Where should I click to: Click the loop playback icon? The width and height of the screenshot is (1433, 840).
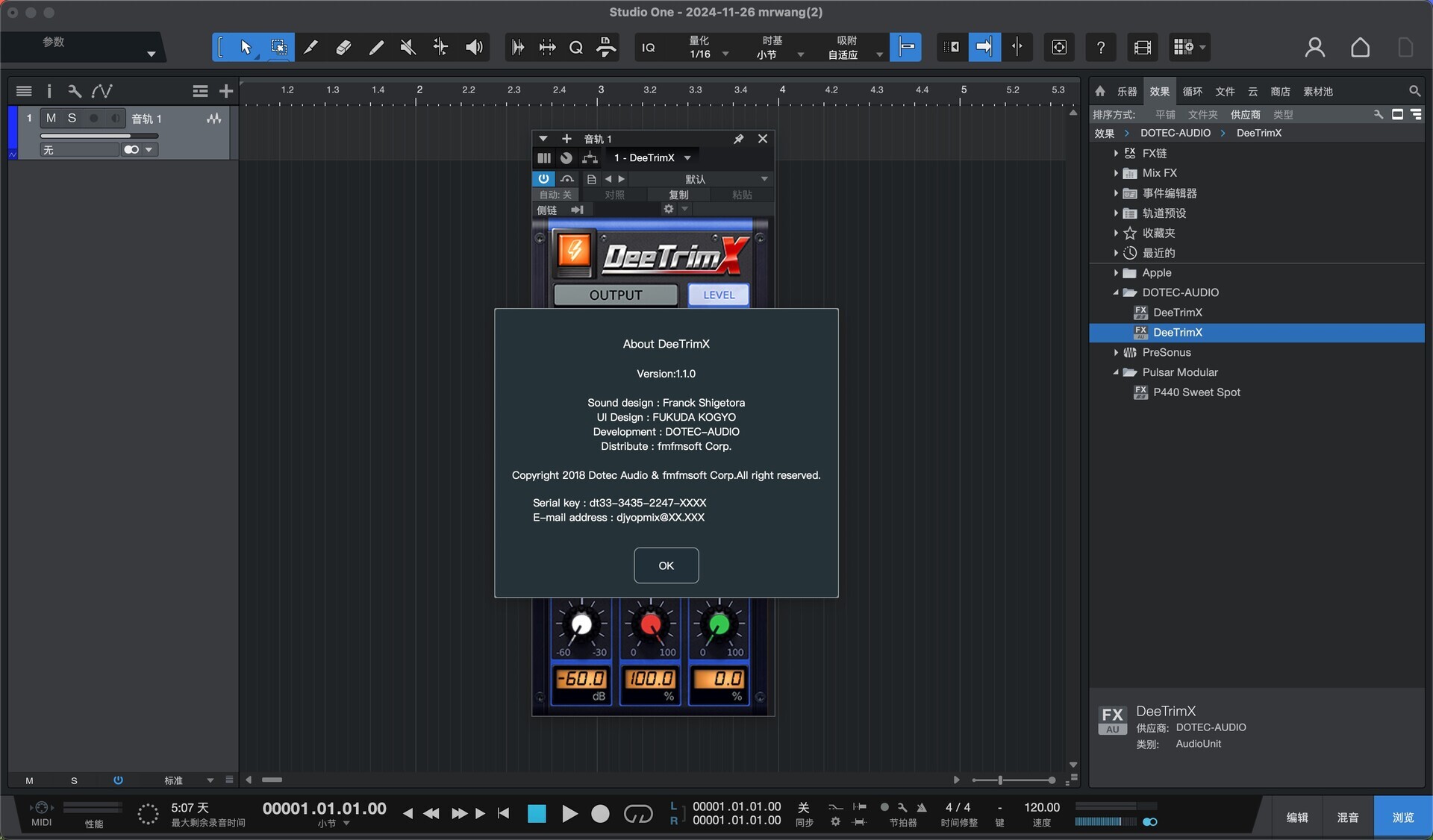(x=637, y=814)
